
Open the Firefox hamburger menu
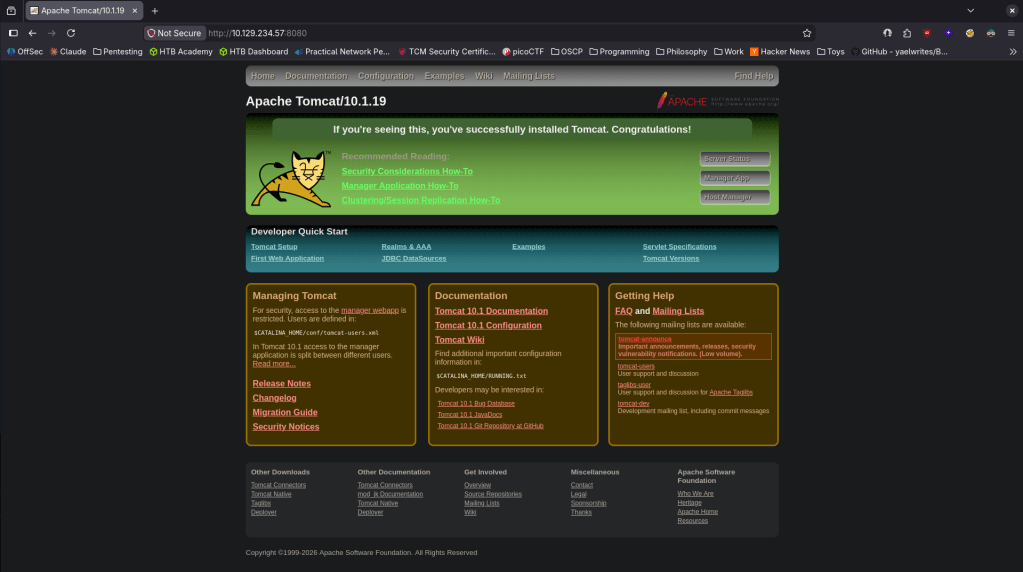1010,33
